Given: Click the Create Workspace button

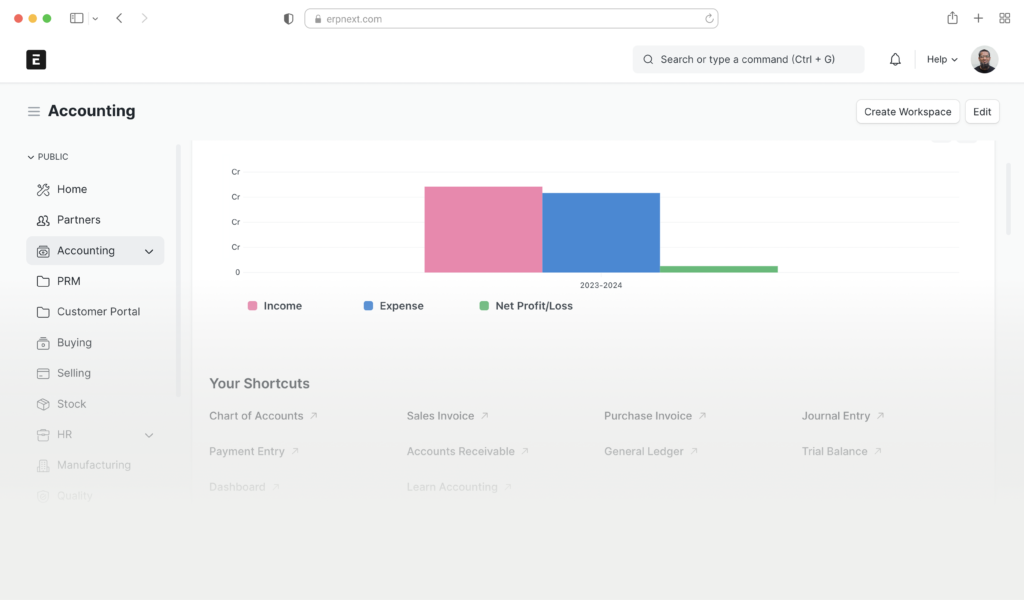Looking at the screenshot, I should pos(907,112).
